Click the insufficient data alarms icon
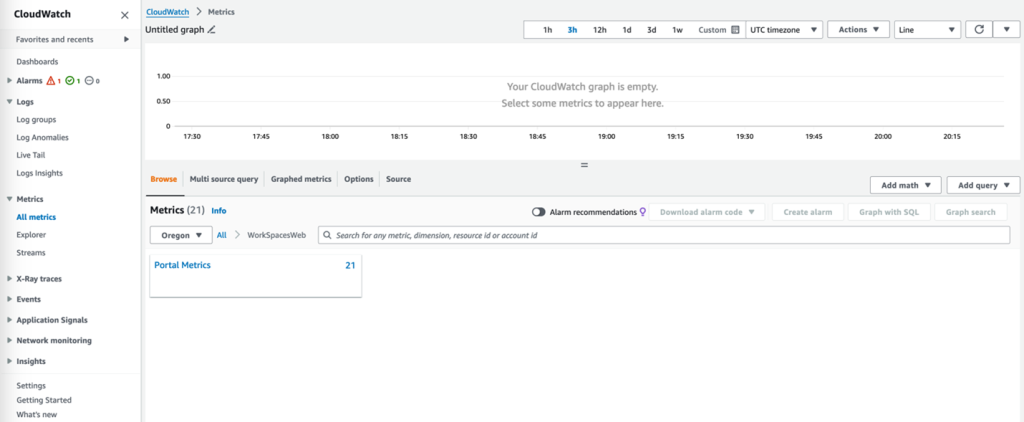The image size is (1024, 422). [x=89, y=81]
